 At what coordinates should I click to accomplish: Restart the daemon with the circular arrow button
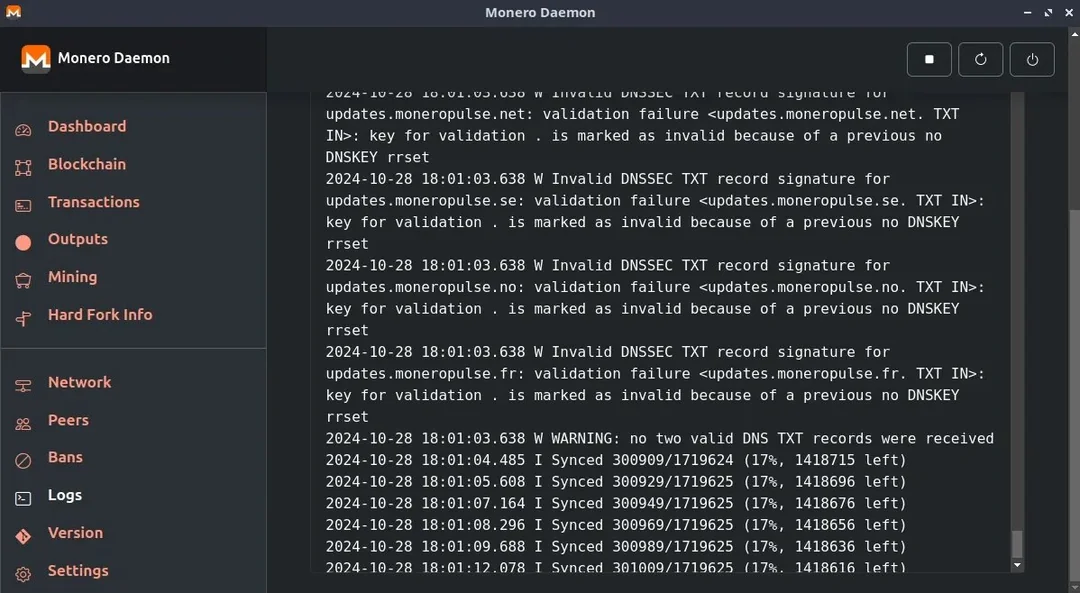[x=981, y=59]
